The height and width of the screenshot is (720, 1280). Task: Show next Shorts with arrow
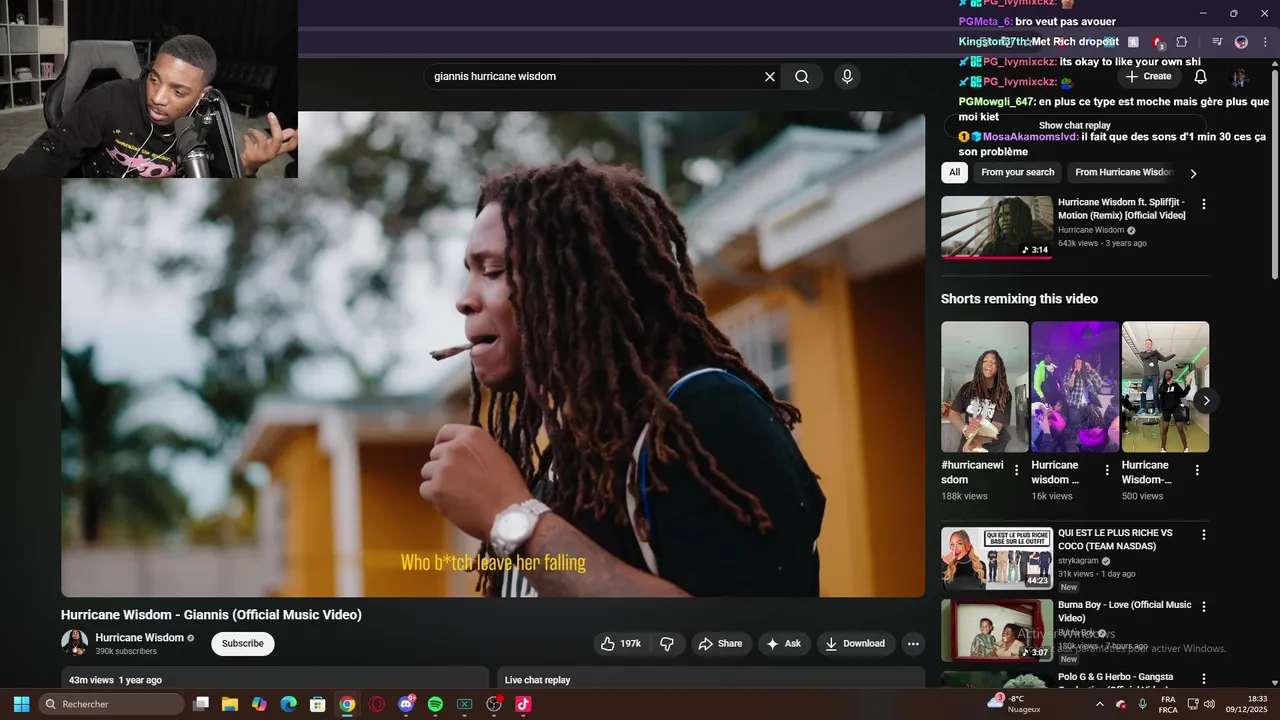click(x=1206, y=400)
